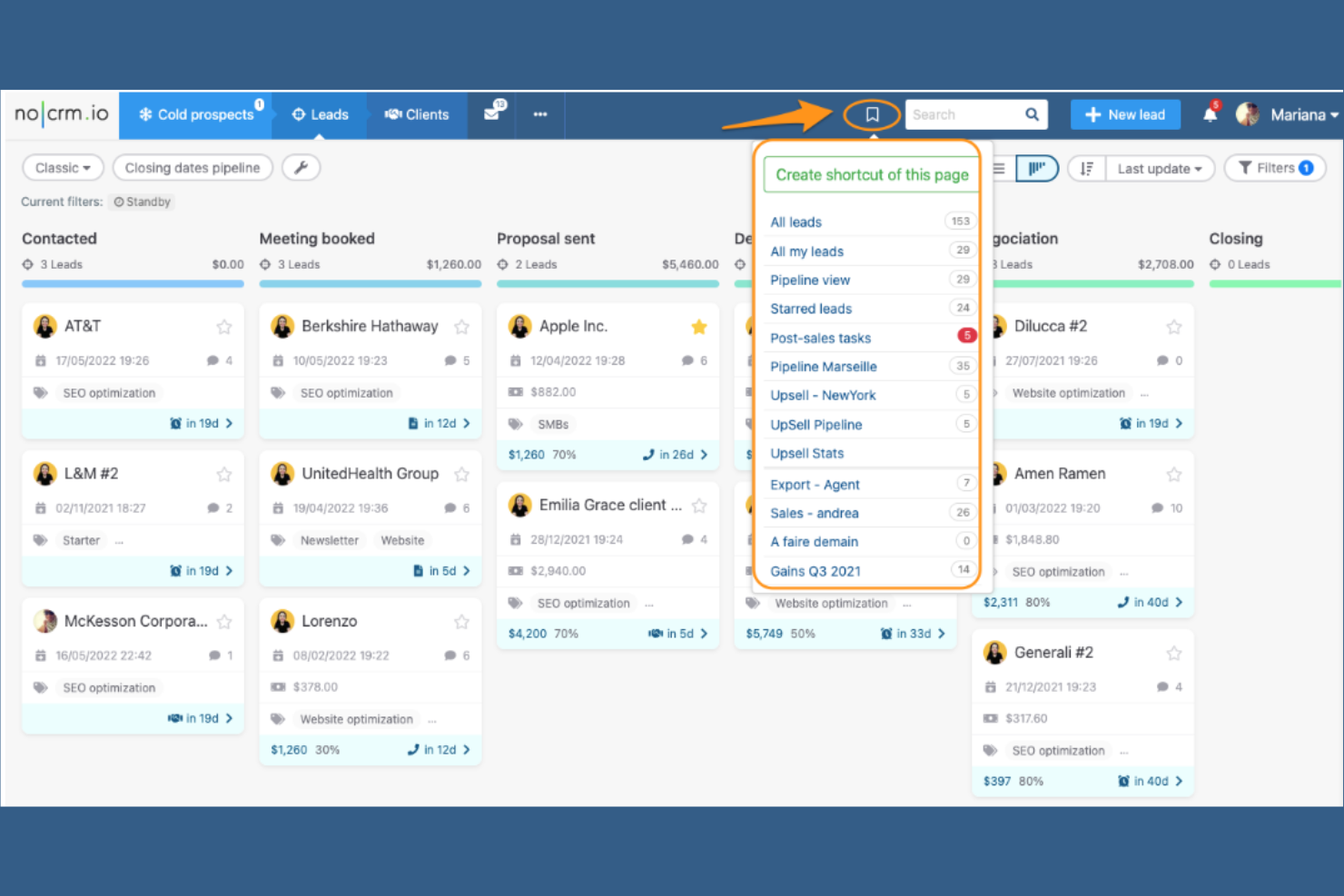This screenshot has width=1344, height=896.
Task: Open the Mariana user menu
Action: coord(1304,114)
